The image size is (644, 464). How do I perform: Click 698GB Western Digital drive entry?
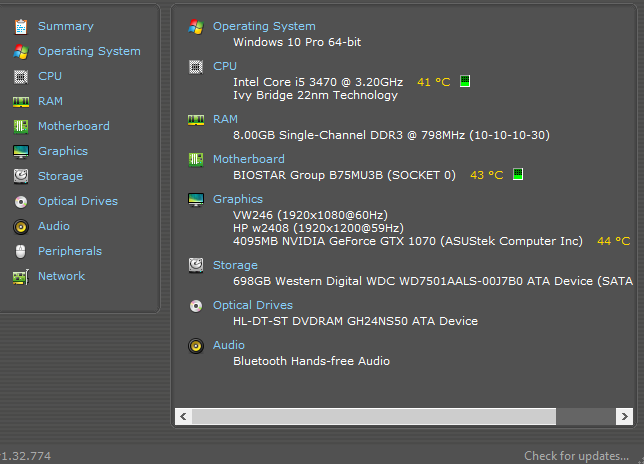coord(433,281)
